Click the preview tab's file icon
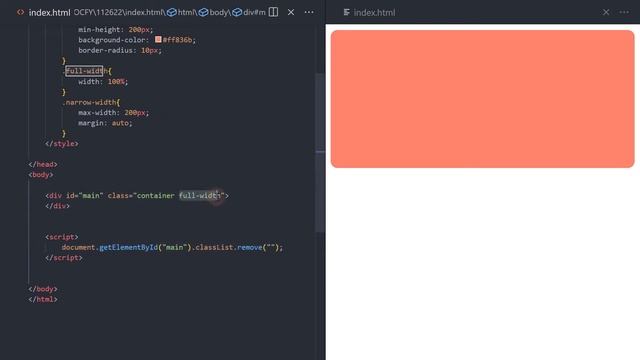Image resolution: width=640 pixels, height=360 pixels. tap(347, 12)
